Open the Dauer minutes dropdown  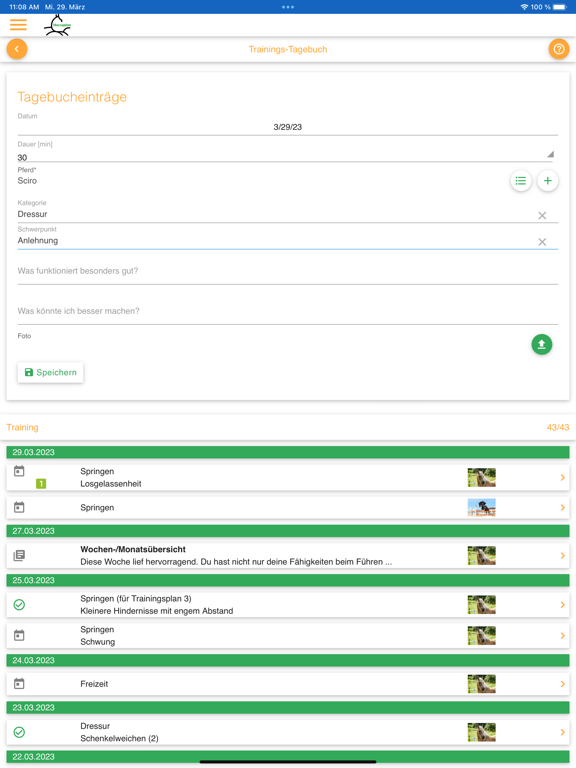[x=550, y=154]
